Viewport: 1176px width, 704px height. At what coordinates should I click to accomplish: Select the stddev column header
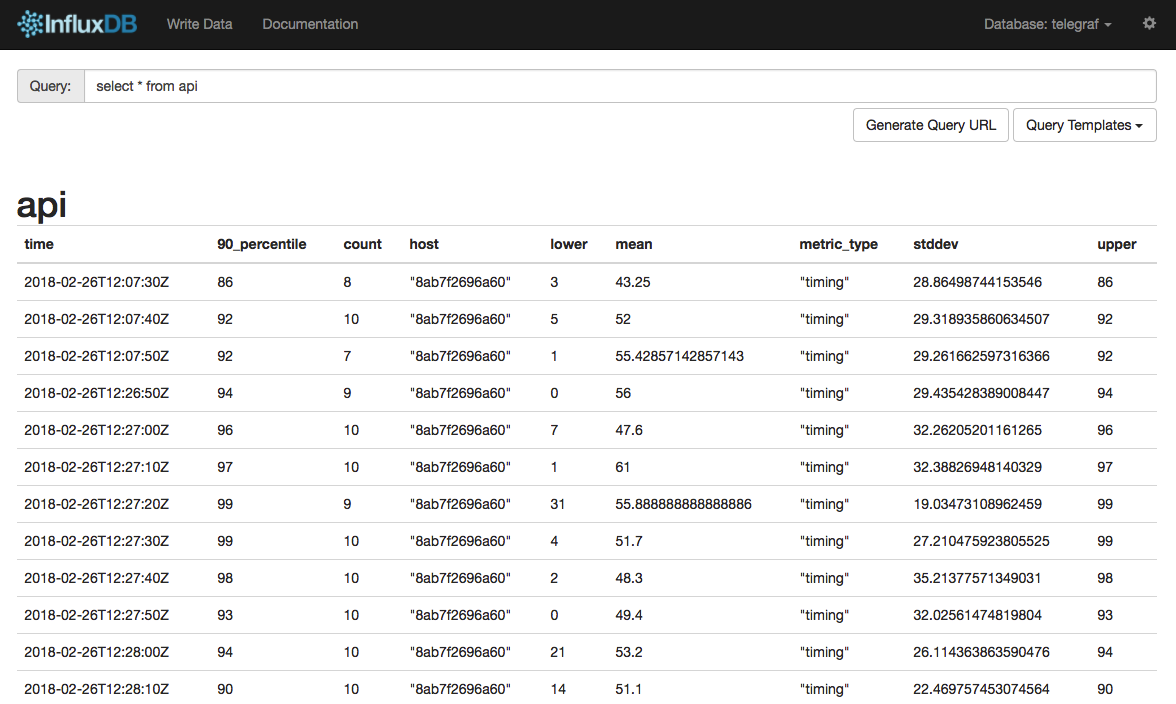pos(935,244)
